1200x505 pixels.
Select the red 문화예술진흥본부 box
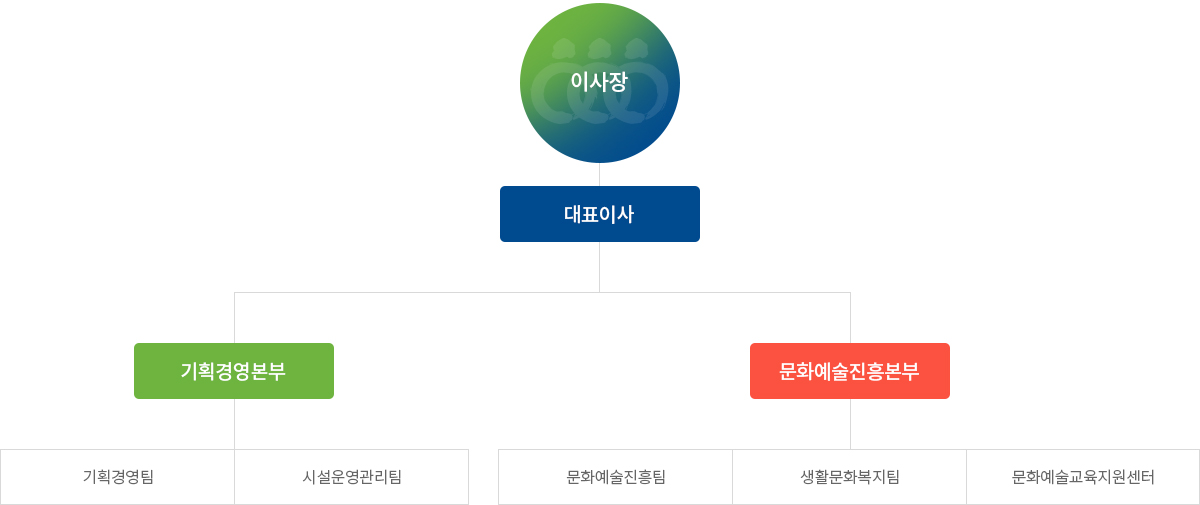click(x=850, y=371)
